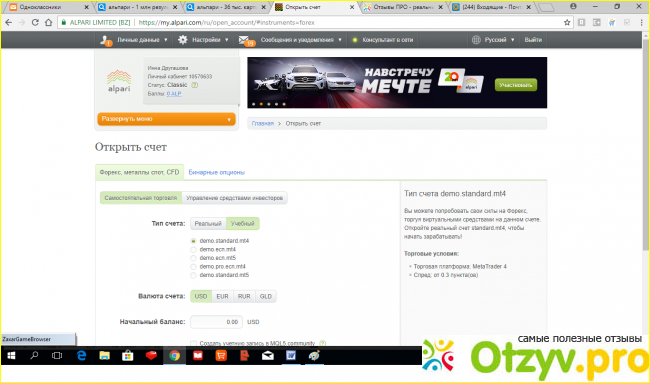The image size is (650, 383).
Task: Click the settings gear icon in top menu
Action: [183, 40]
